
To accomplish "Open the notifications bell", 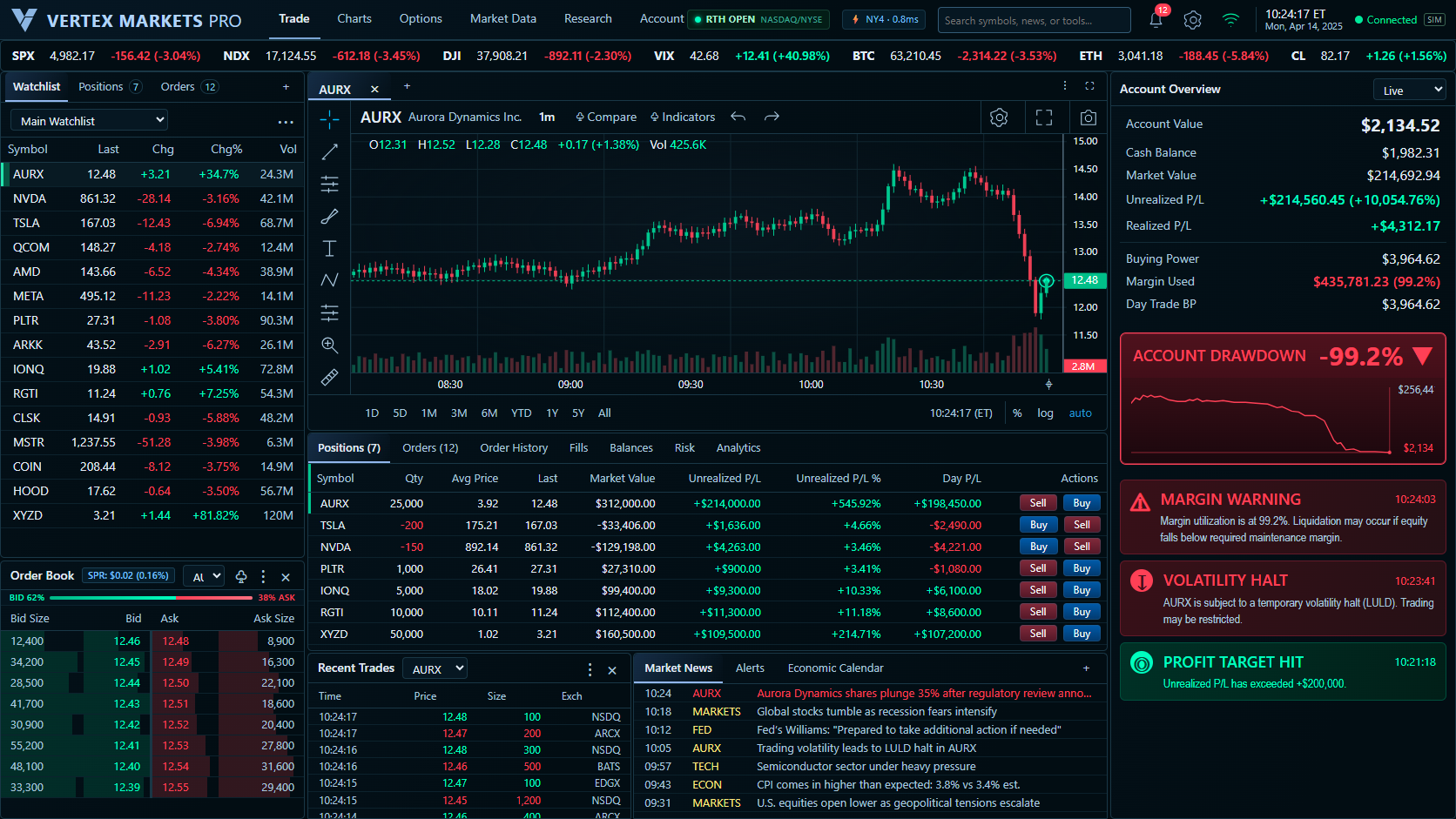I will point(1156,20).
